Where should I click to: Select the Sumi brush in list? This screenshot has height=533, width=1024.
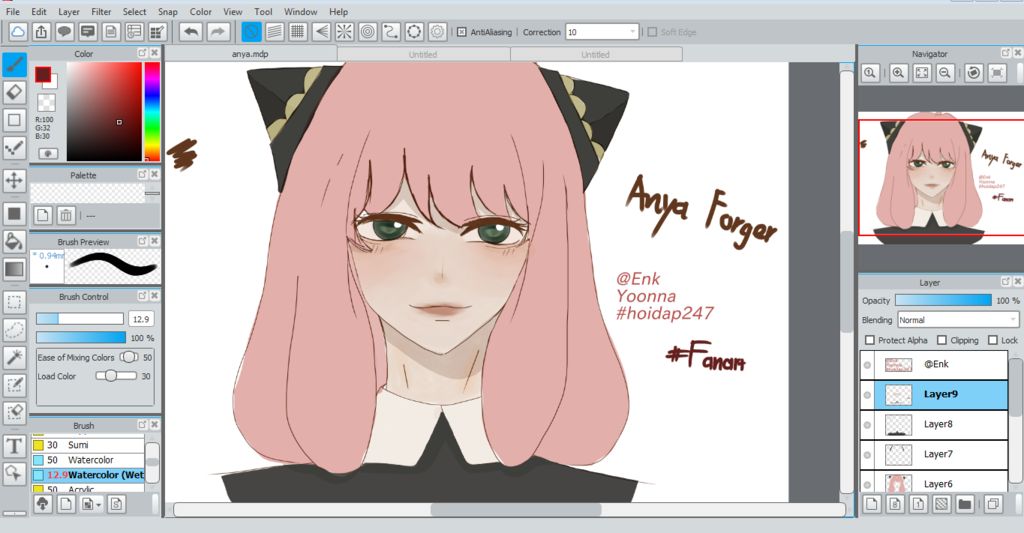(88, 445)
